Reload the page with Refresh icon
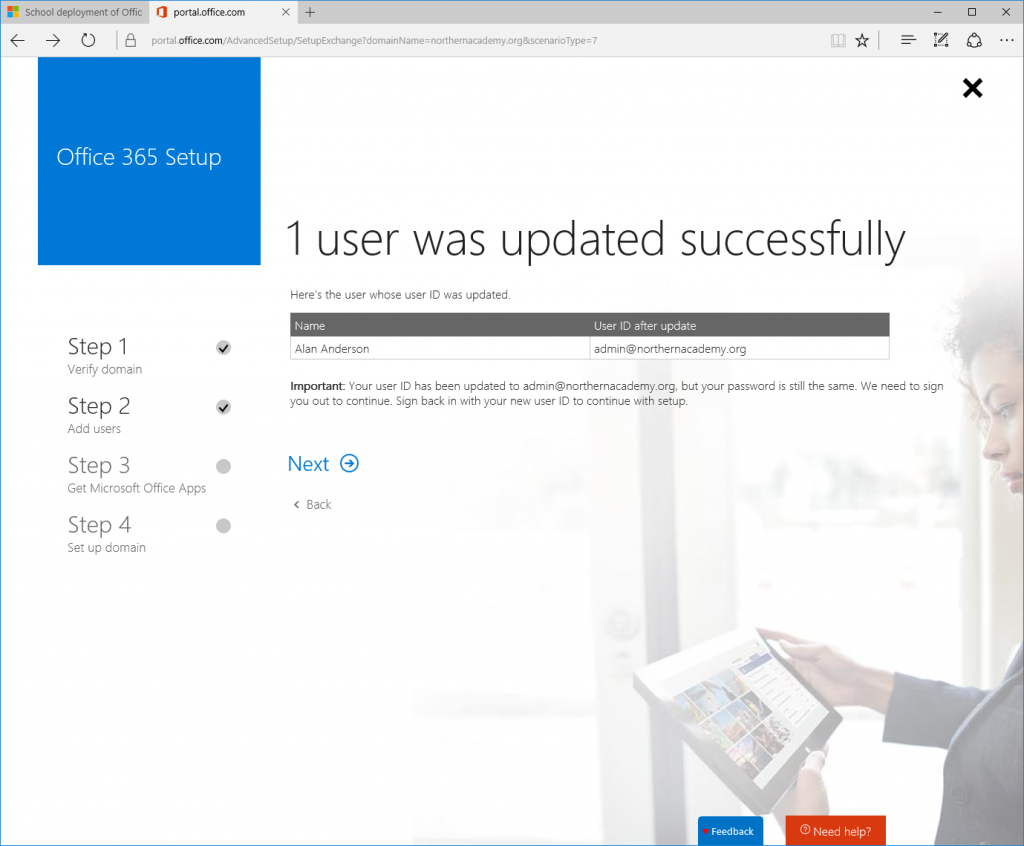Screen dimensions: 1024x846 (x=88, y=41)
